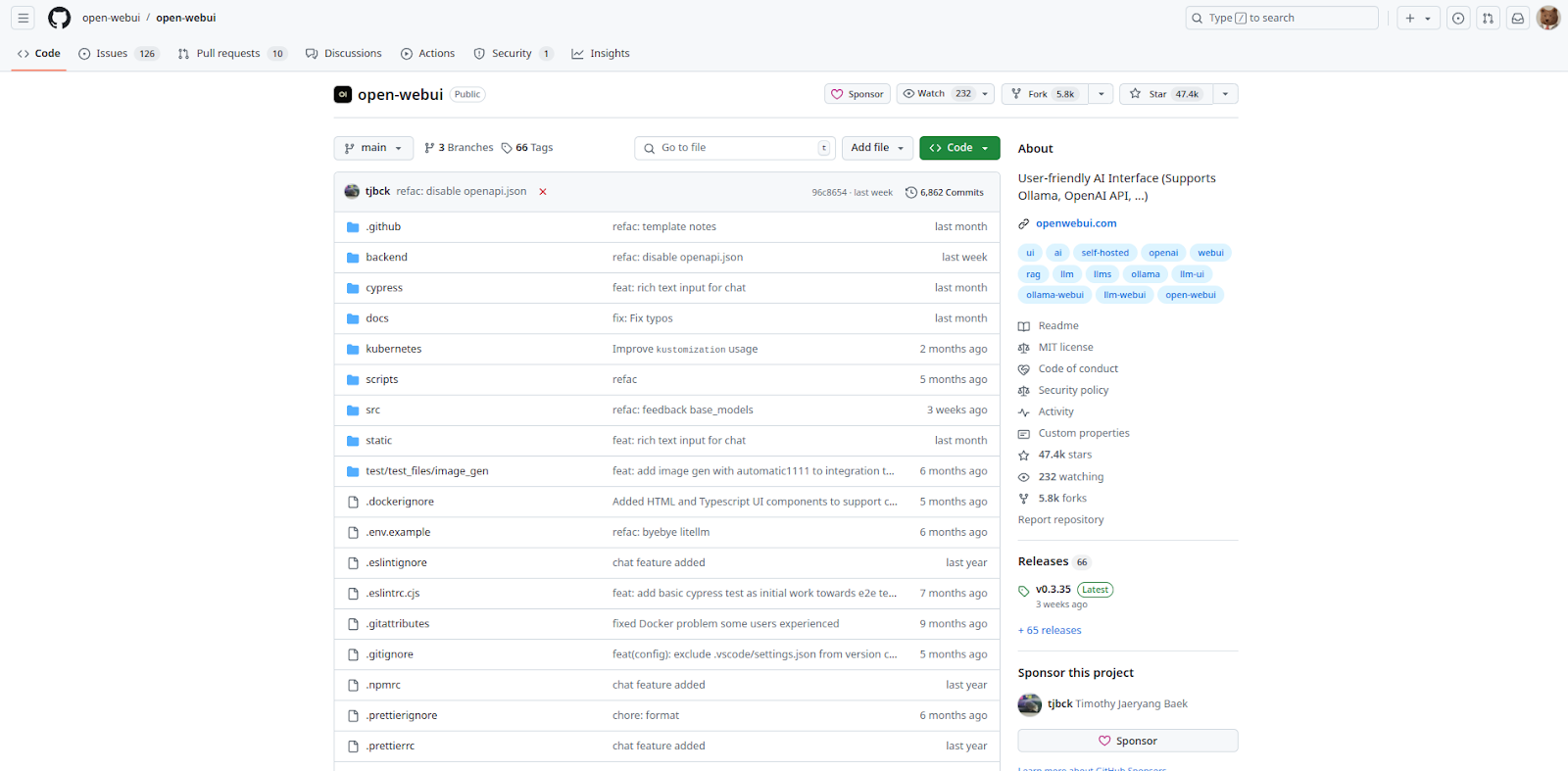Open the user avatar menu

tap(1548, 18)
